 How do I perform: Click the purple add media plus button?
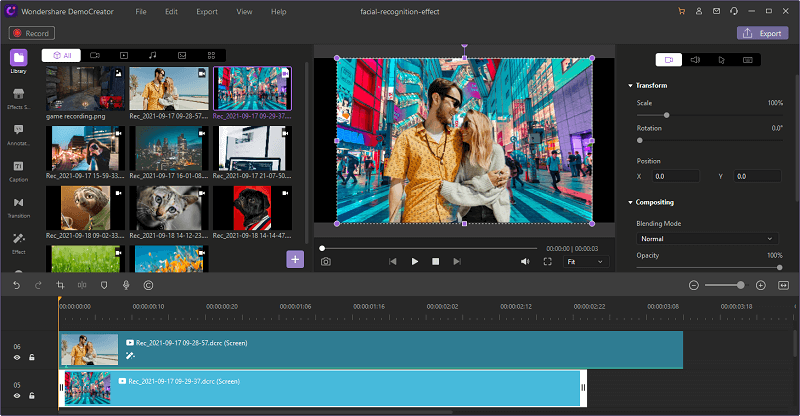pos(295,259)
